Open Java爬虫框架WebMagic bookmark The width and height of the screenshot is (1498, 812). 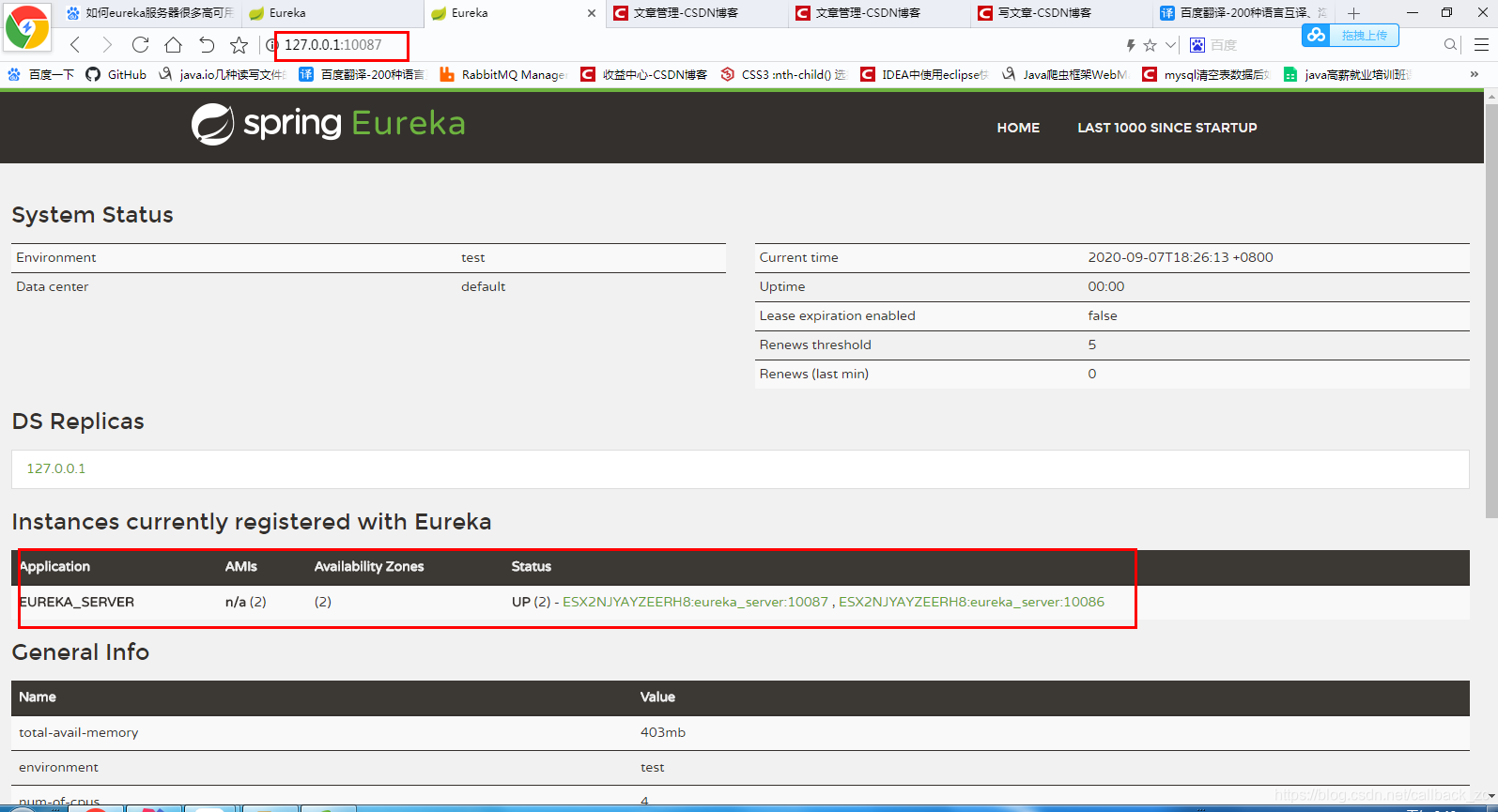[1065, 74]
